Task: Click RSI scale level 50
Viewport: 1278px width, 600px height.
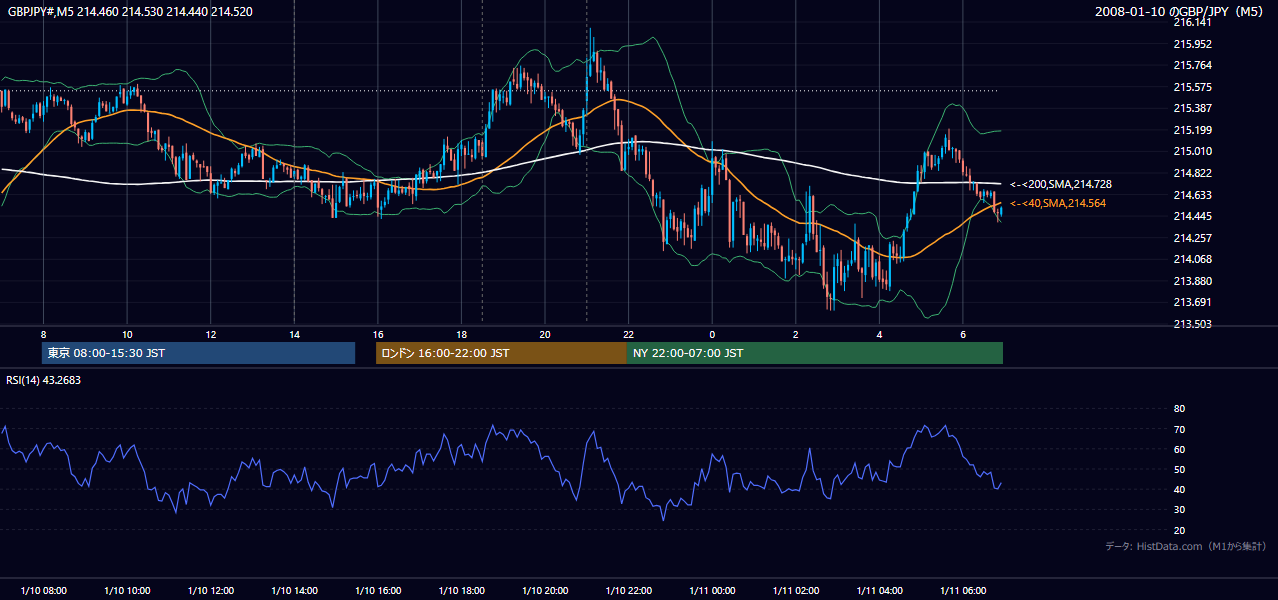Action: pyautogui.click(x=1179, y=469)
